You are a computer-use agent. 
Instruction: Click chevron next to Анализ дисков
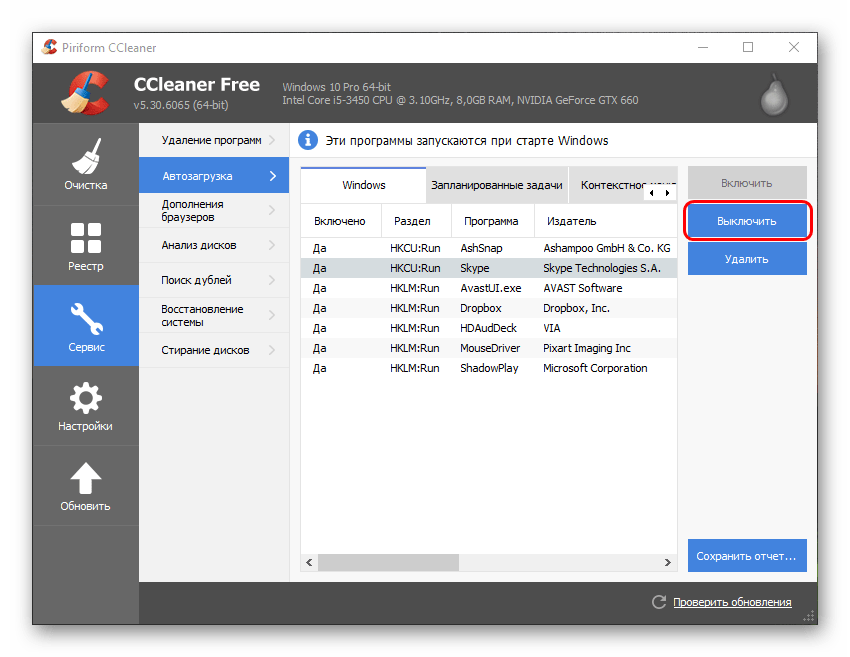coord(272,245)
